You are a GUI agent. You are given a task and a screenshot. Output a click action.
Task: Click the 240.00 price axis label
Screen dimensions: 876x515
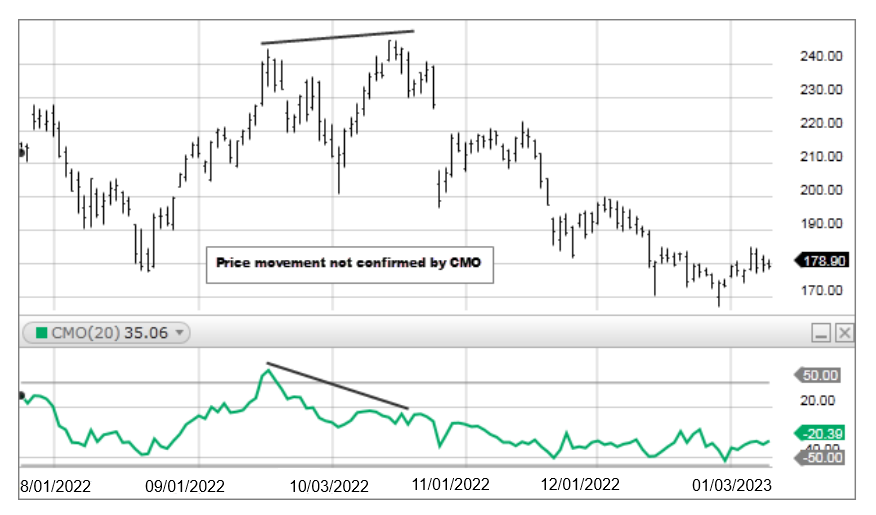point(820,56)
